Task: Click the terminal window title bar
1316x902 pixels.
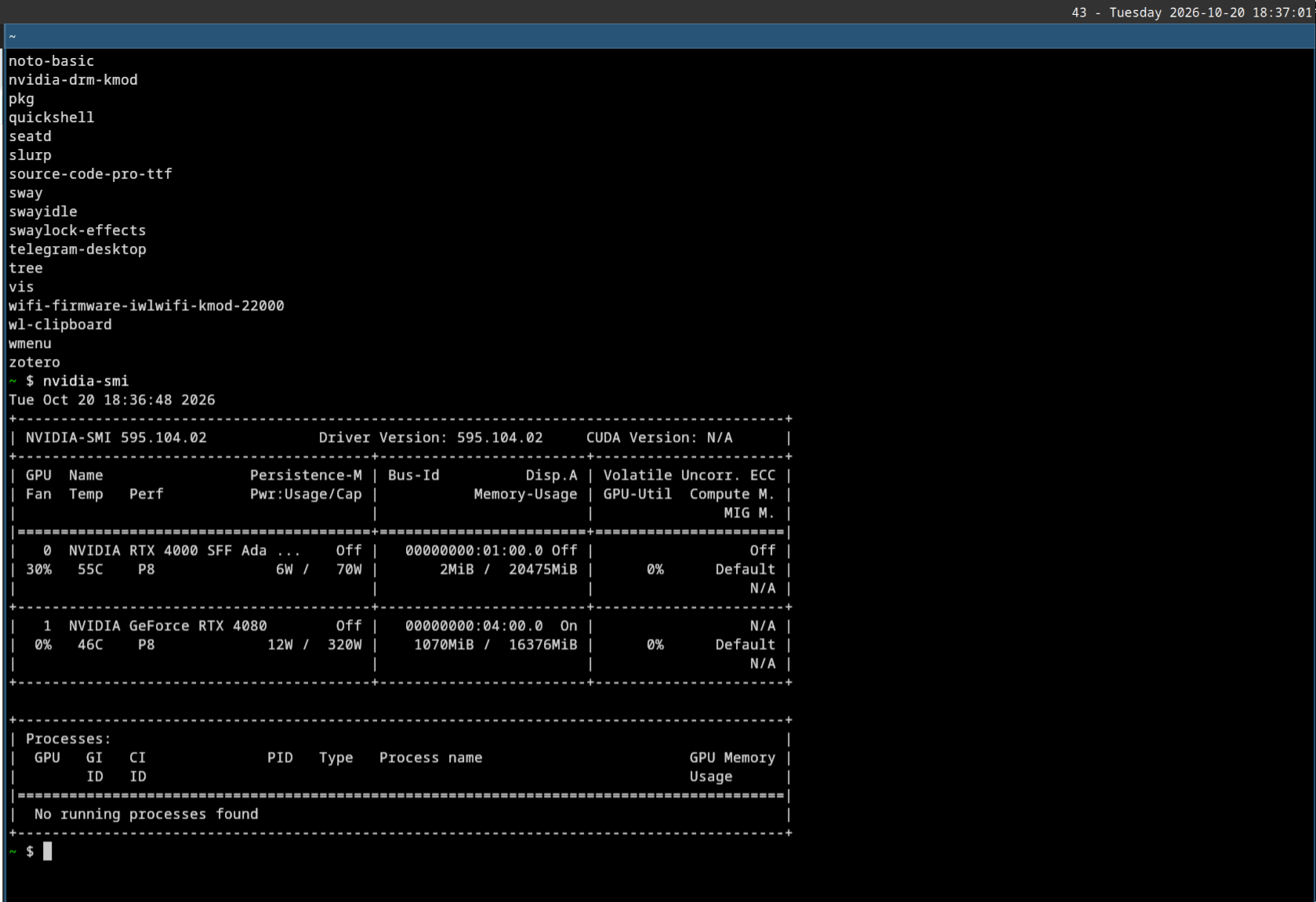Action: tap(660, 36)
